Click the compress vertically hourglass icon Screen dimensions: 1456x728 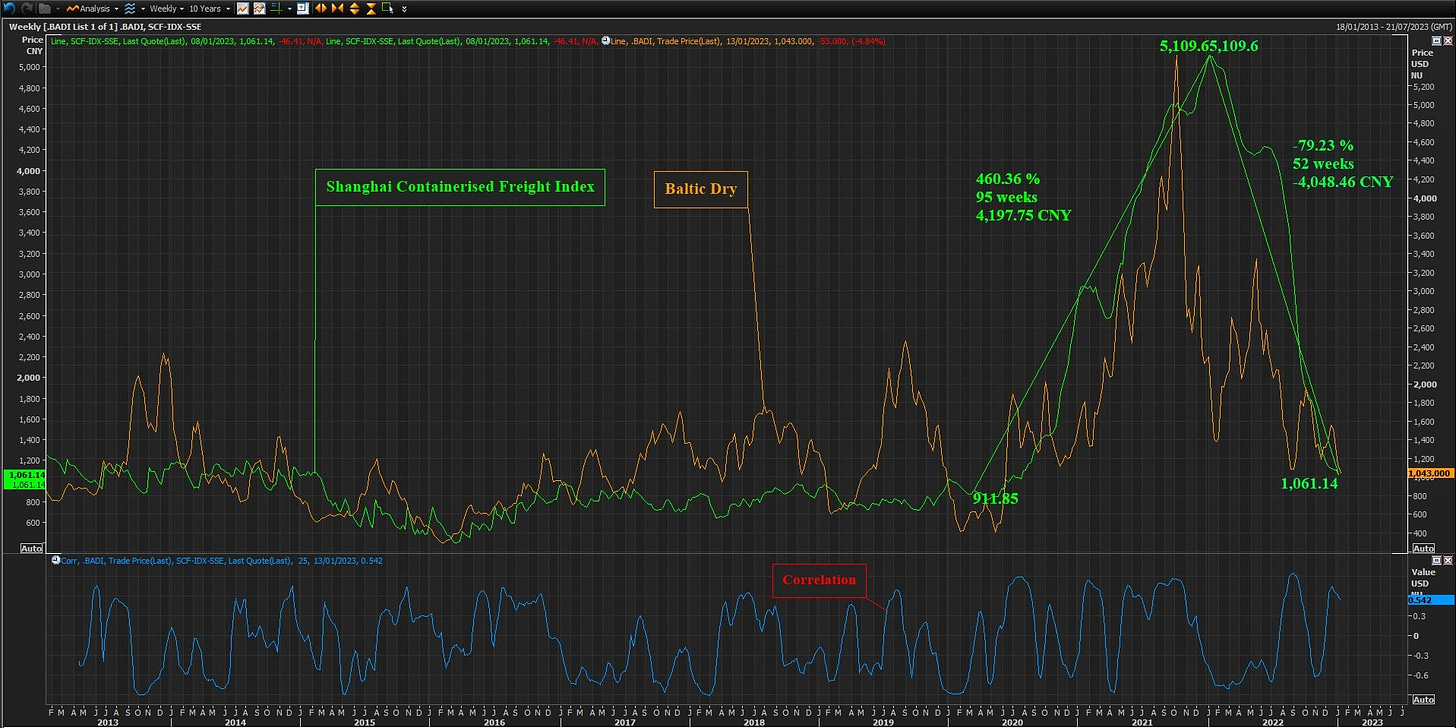coord(371,8)
